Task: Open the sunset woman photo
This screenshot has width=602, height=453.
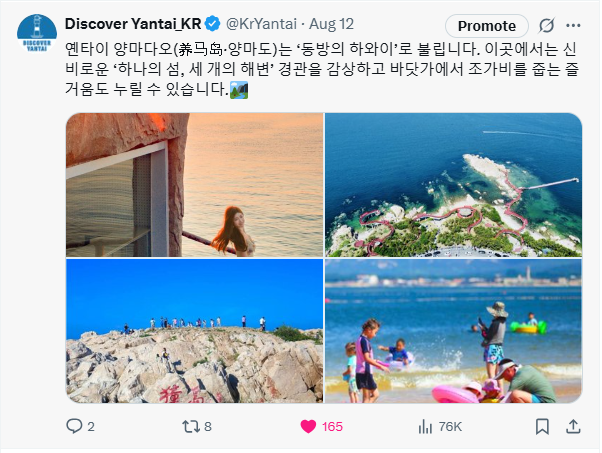Action: click(x=195, y=185)
